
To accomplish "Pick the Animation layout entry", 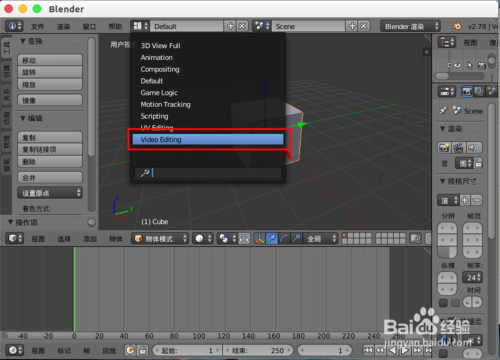I will (x=157, y=57).
